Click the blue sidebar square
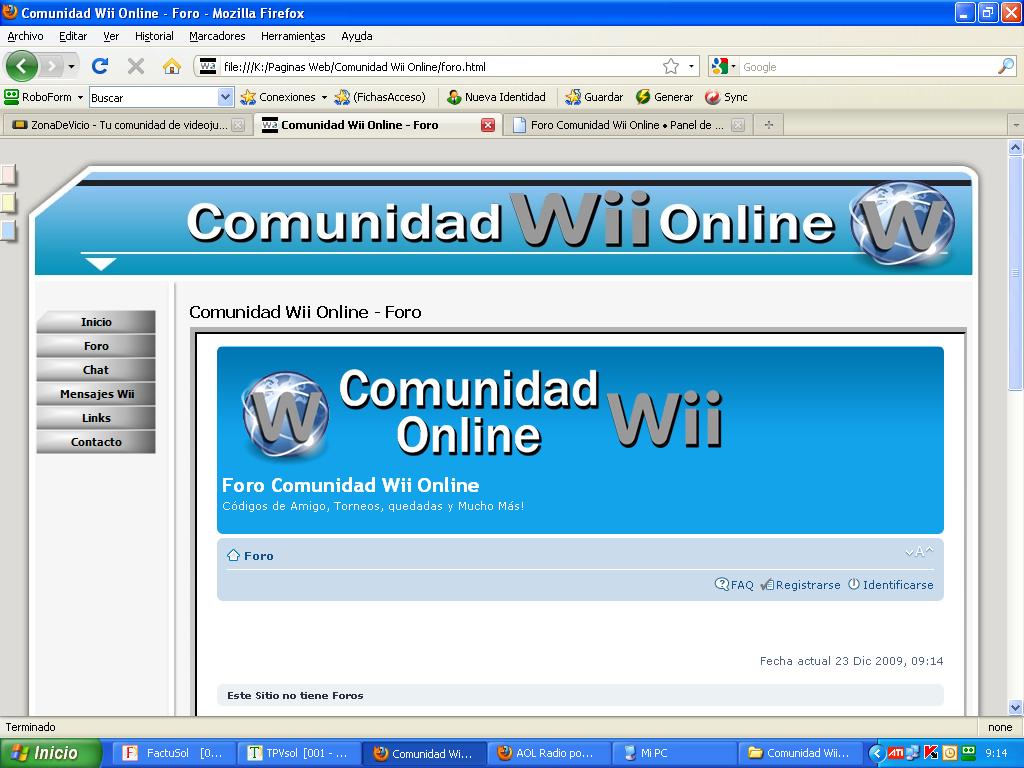Screen dimensions: 1024x768 (x=7, y=231)
